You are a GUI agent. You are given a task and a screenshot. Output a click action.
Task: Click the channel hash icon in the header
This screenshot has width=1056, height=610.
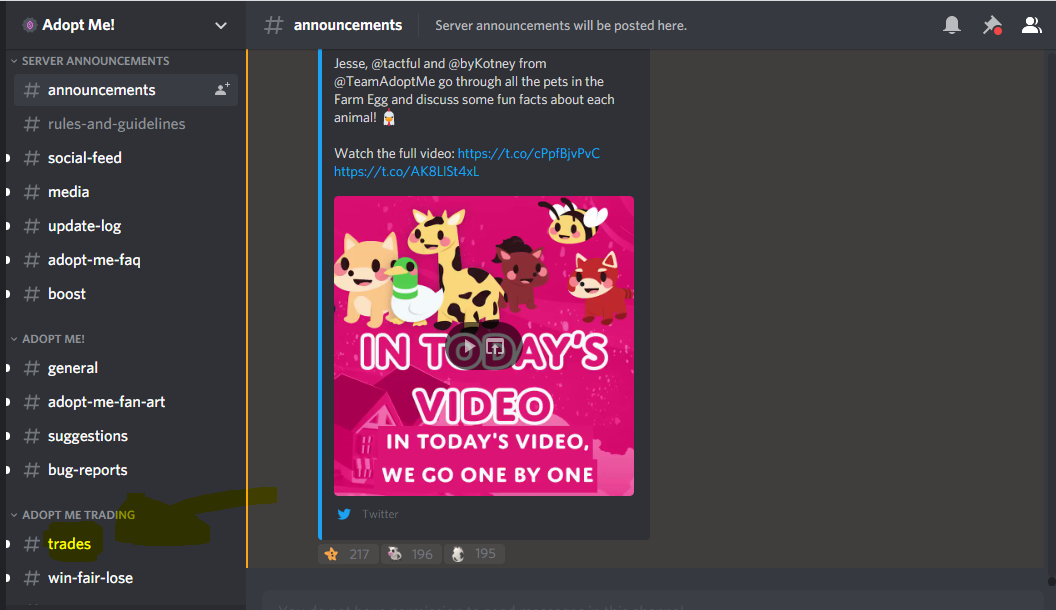coord(273,25)
